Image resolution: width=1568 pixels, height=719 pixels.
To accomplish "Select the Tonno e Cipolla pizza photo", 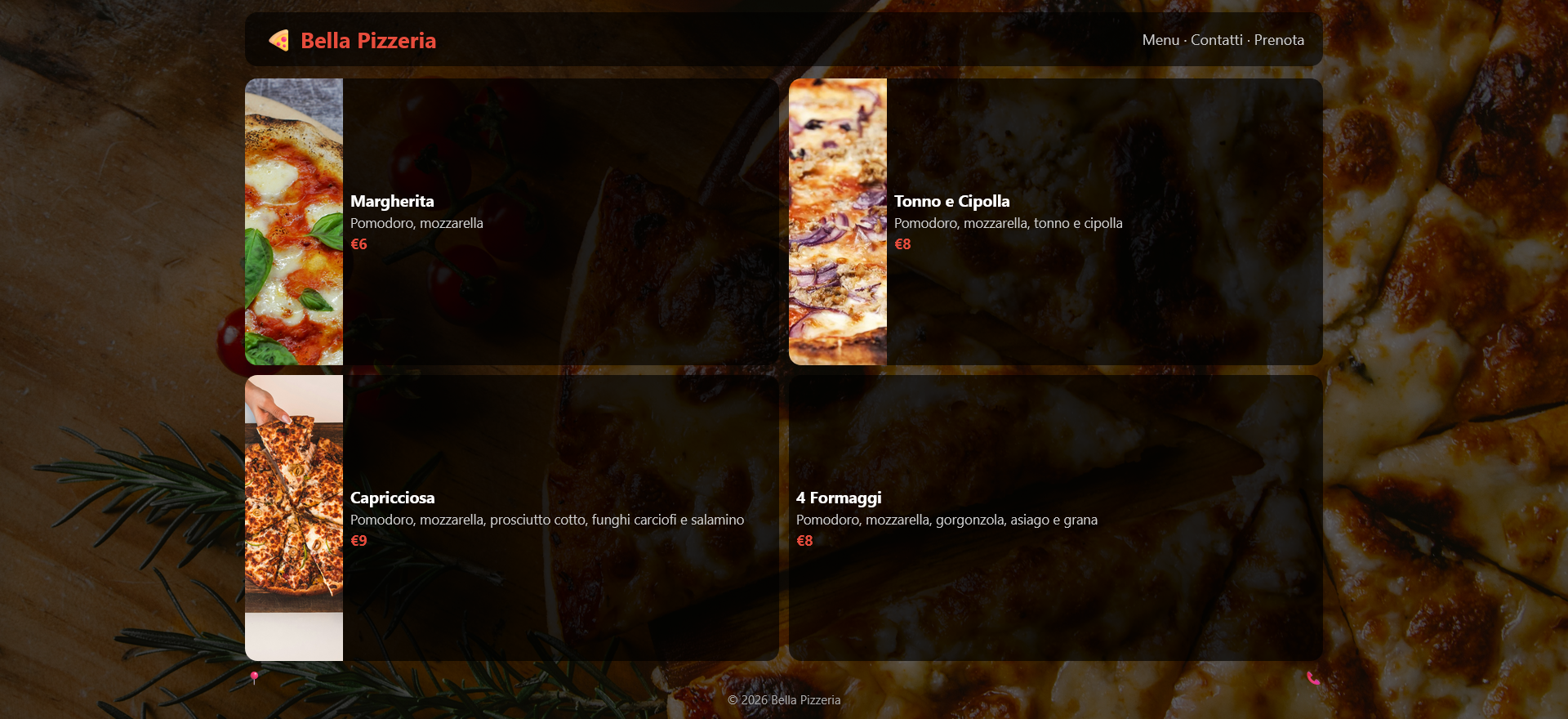I will (x=838, y=221).
